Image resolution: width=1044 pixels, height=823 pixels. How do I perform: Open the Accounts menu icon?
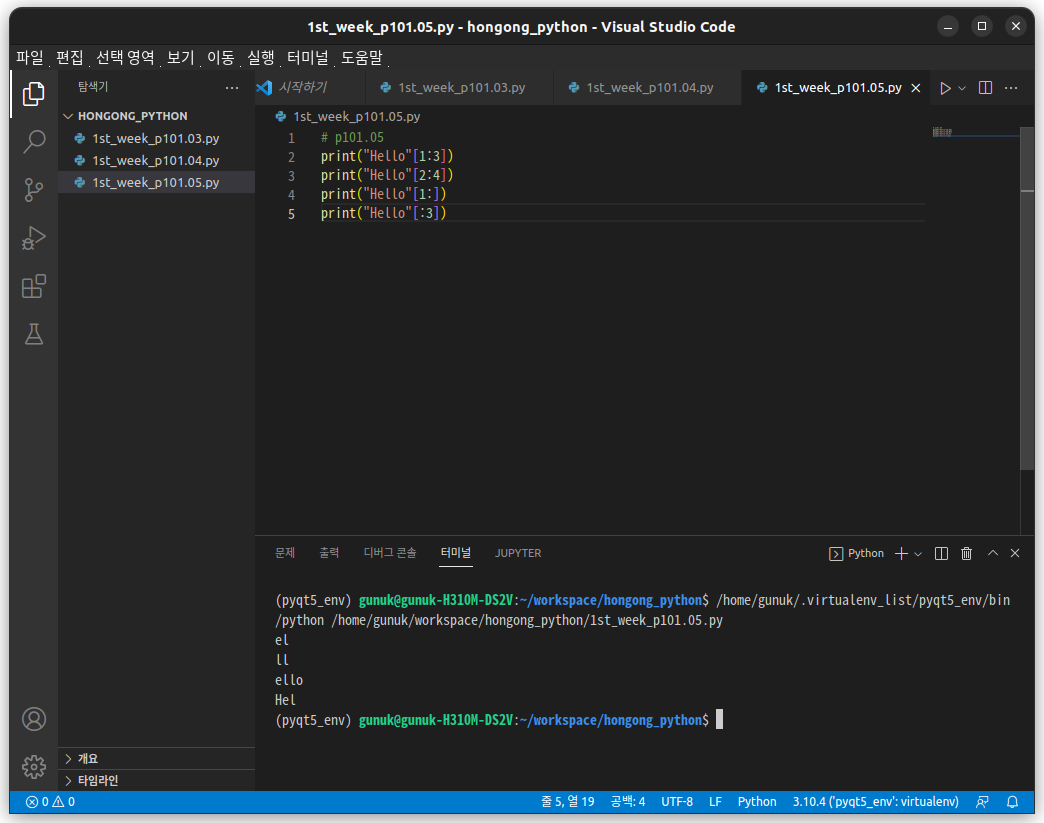[x=33, y=719]
